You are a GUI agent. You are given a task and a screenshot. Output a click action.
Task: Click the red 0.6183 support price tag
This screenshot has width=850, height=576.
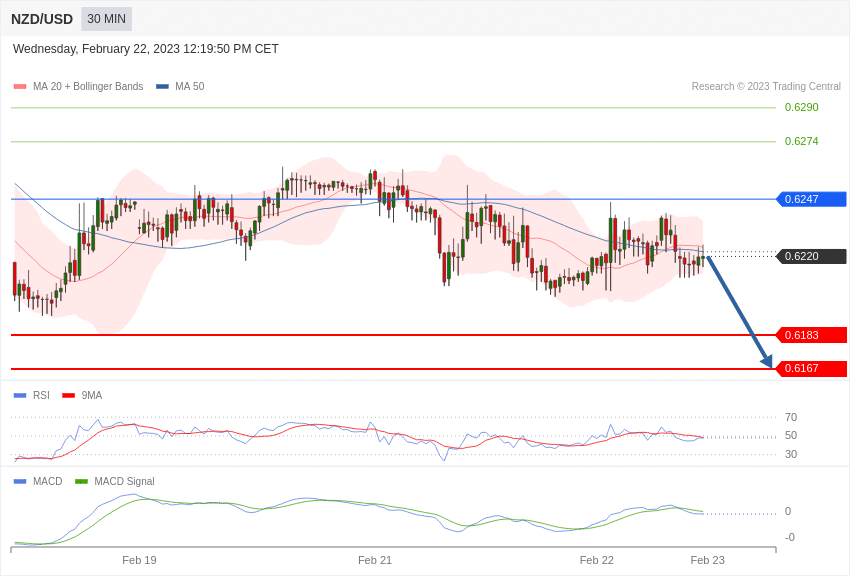click(x=812, y=335)
